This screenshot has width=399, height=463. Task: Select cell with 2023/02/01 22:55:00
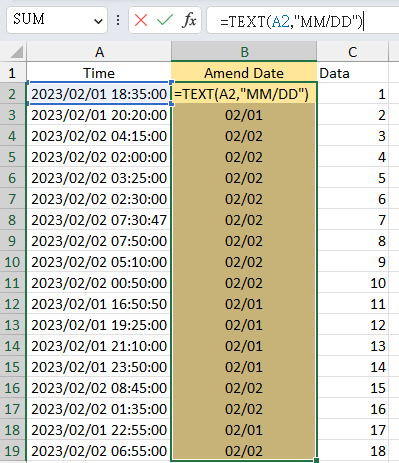click(99, 430)
